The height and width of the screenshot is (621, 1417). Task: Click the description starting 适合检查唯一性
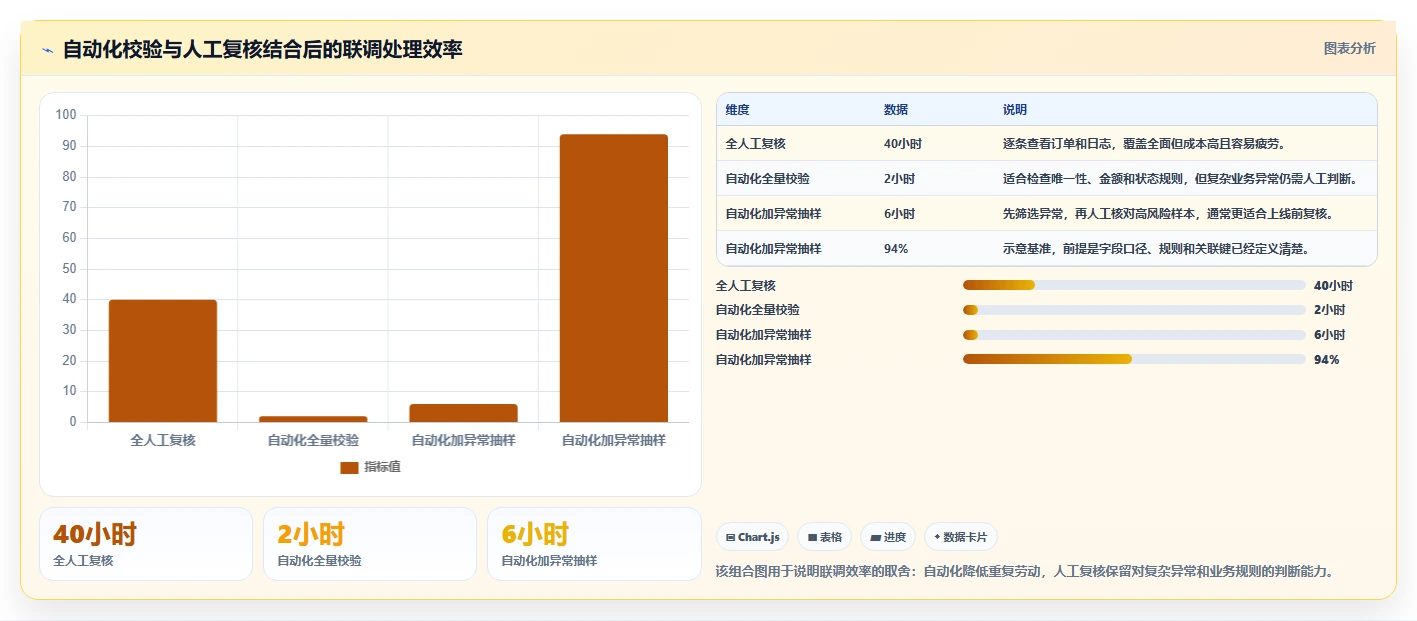(x=1180, y=179)
